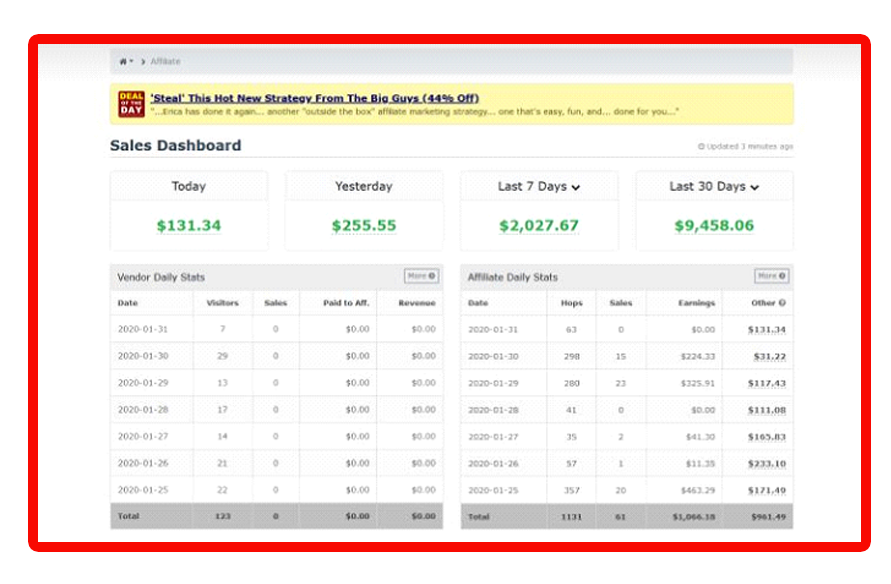Click More button in Affiliate Daily Stats
Viewport: 891px width, 584px height.
772,276
